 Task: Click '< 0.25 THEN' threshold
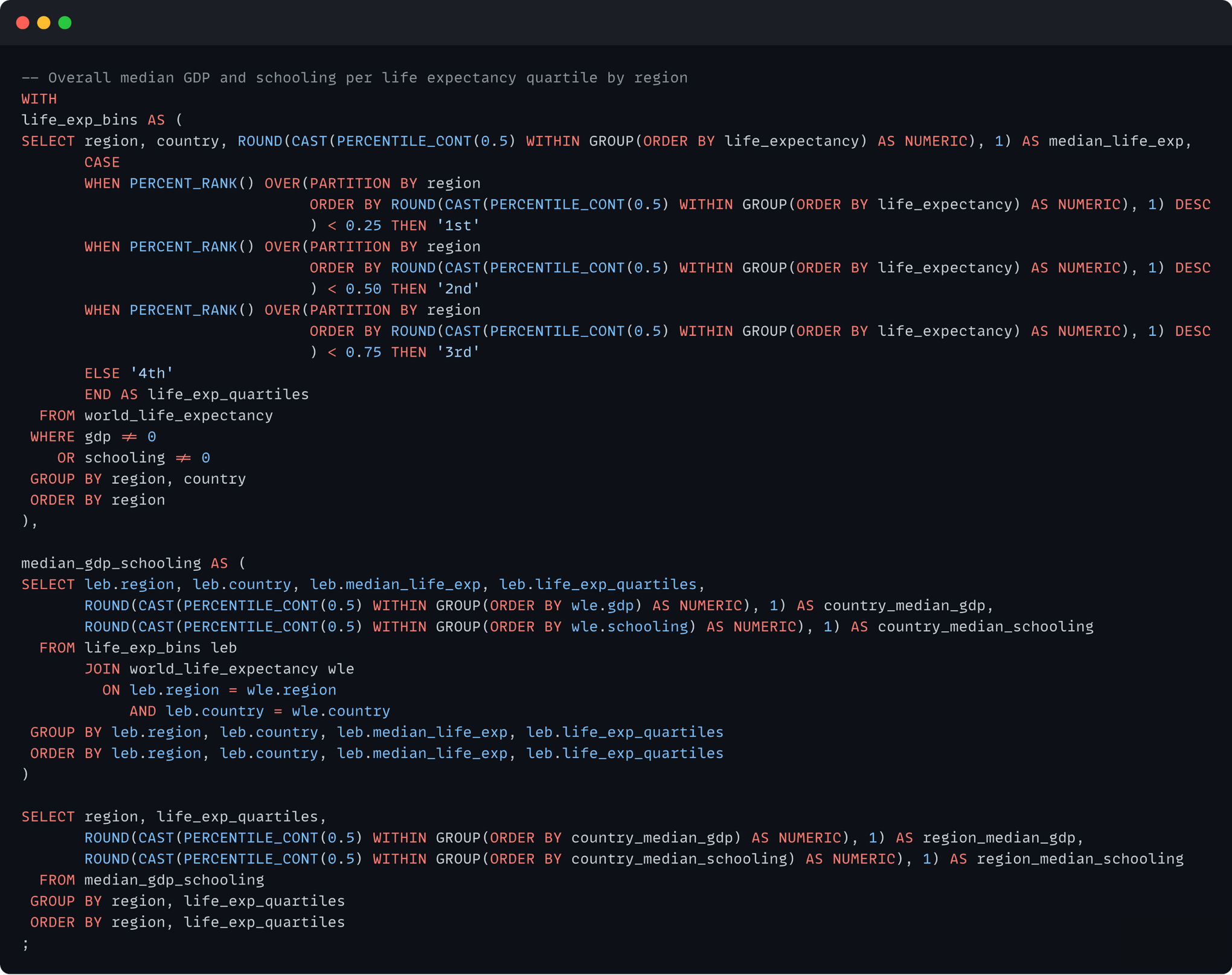tap(377, 226)
